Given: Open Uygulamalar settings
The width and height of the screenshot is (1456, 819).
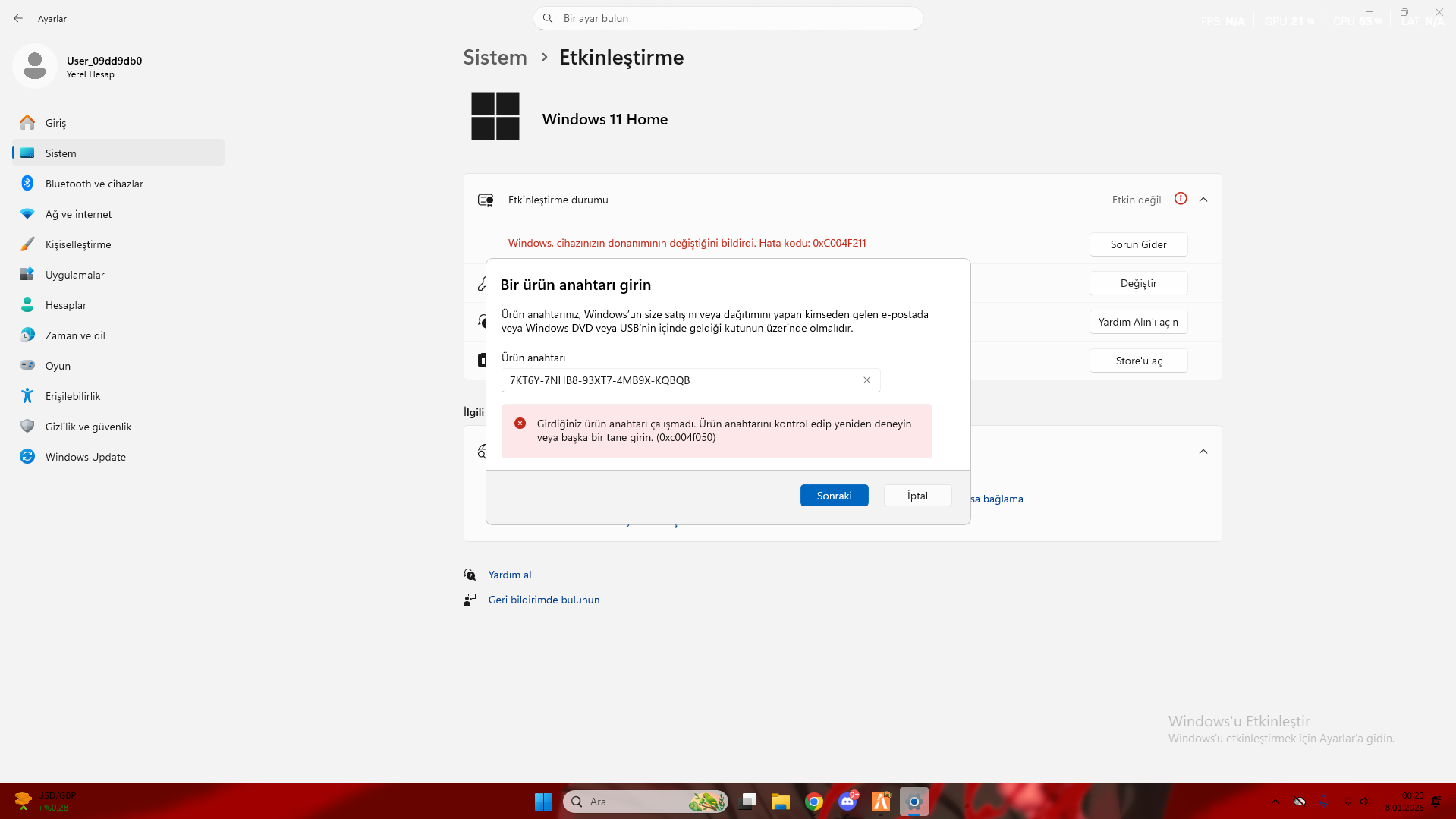Looking at the screenshot, I should pos(118,274).
